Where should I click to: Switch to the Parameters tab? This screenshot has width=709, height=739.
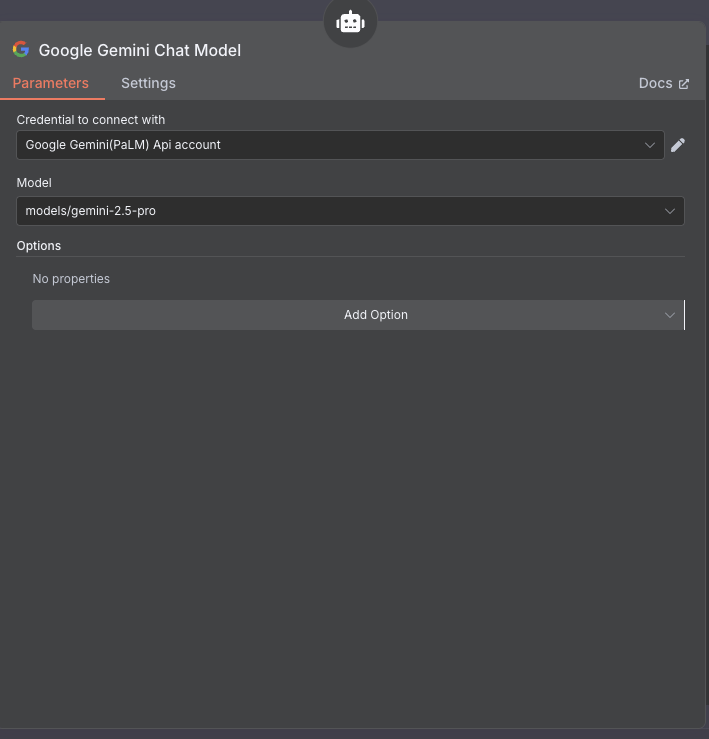(x=50, y=83)
